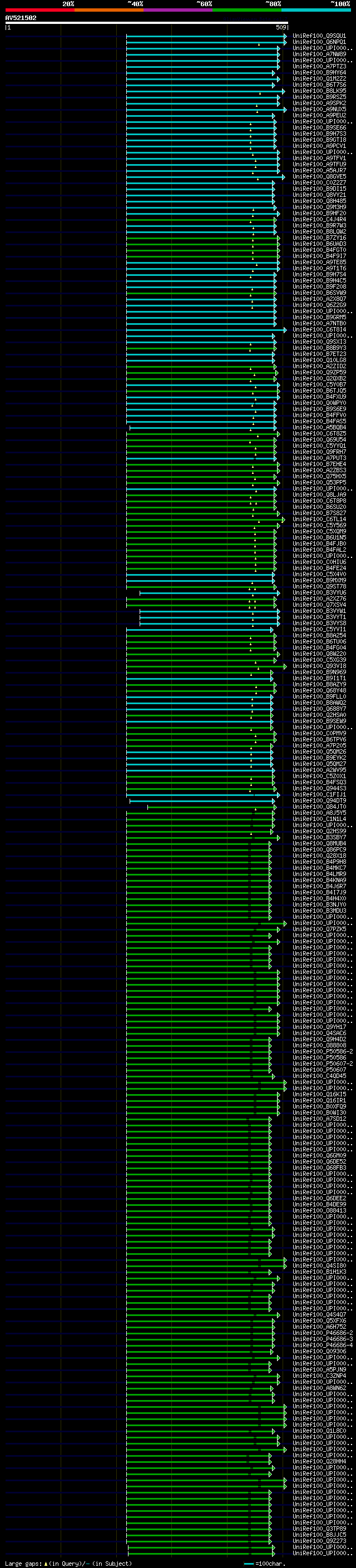
Task: Select hit UniRef100_A9NUX5
Action: click(319, 109)
